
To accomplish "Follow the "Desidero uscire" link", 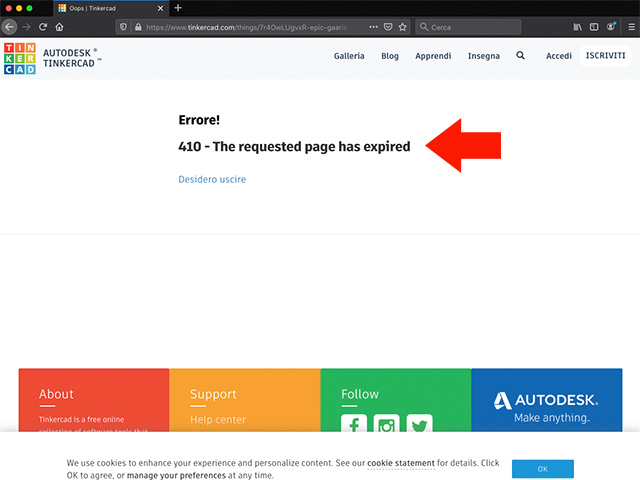I will click(212, 179).
